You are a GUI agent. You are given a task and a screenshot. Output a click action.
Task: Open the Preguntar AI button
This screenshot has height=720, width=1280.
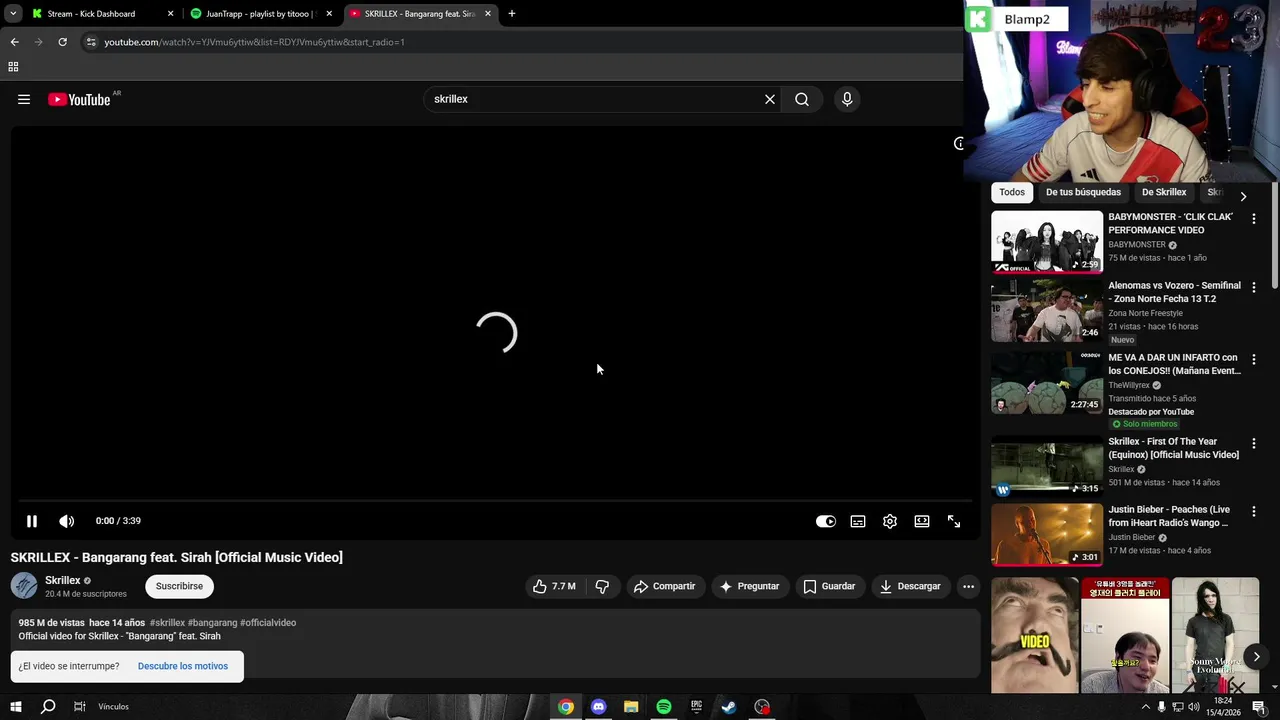tap(749, 586)
